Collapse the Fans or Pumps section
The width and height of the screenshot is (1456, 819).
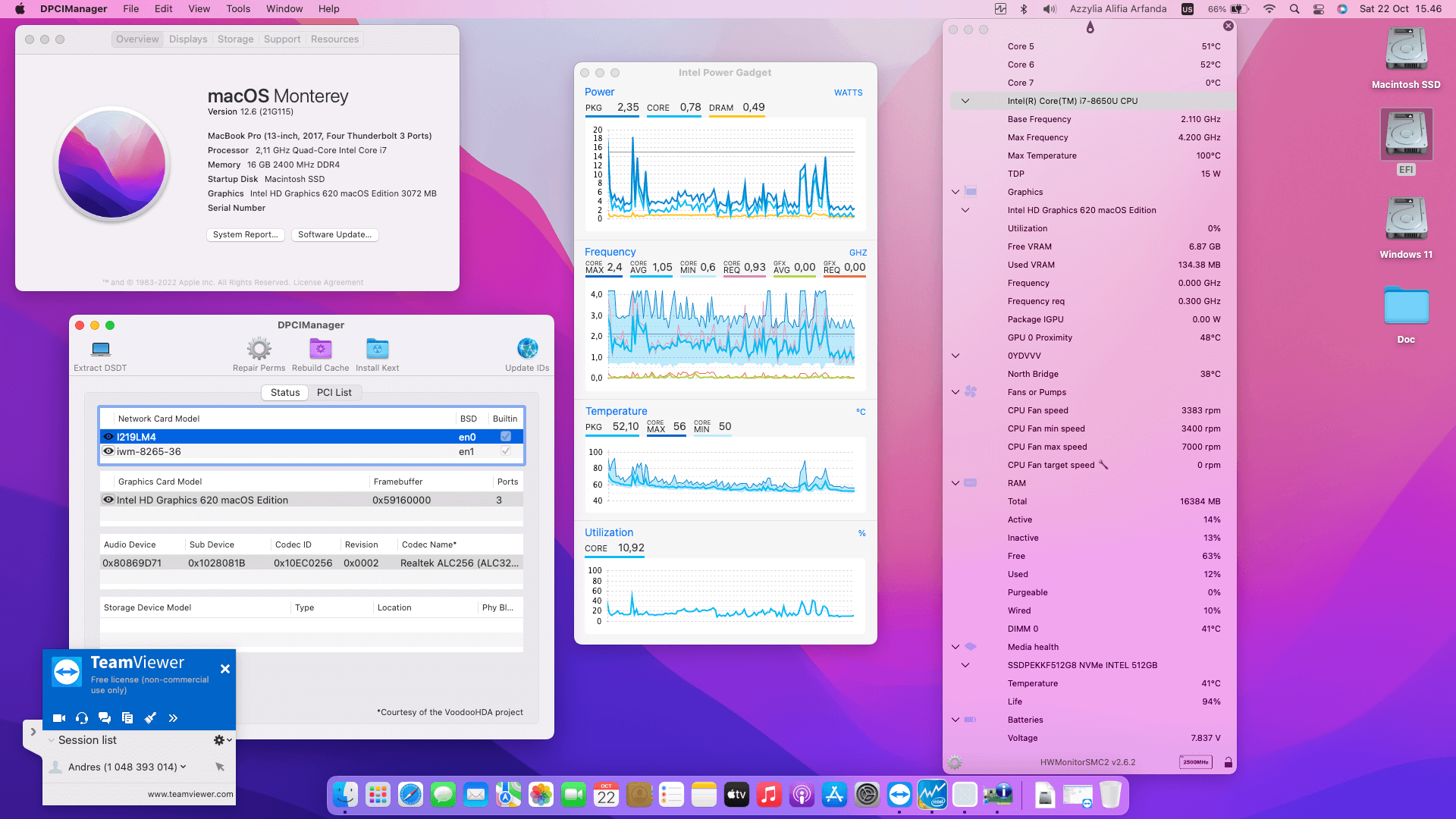point(955,392)
